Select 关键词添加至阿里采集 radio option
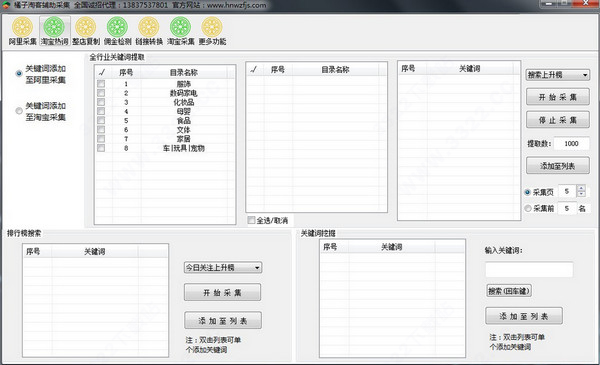 coord(19,73)
